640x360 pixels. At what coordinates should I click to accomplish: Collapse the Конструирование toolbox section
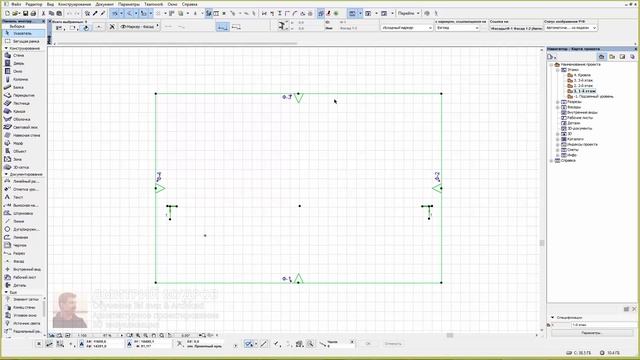[x=6, y=48]
